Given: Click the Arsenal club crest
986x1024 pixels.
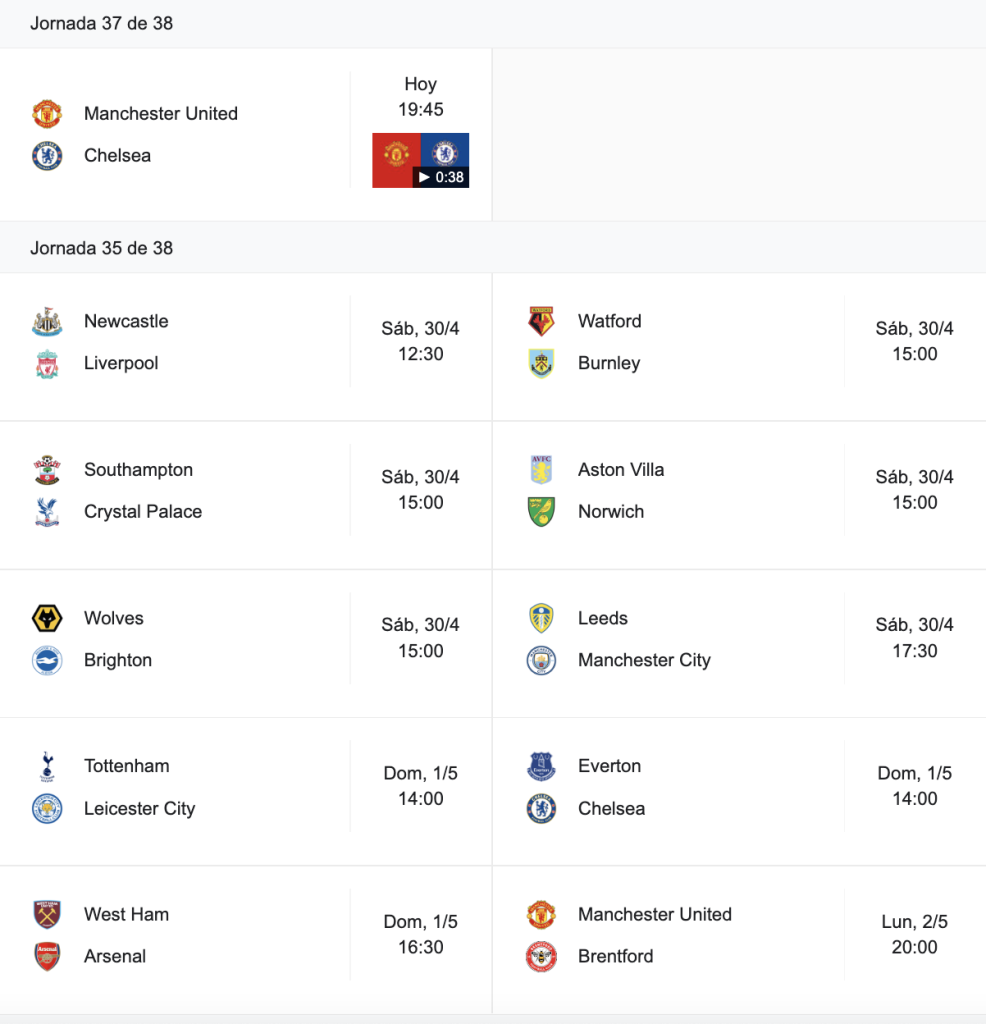Looking at the screenshot, I should (47, 956).
